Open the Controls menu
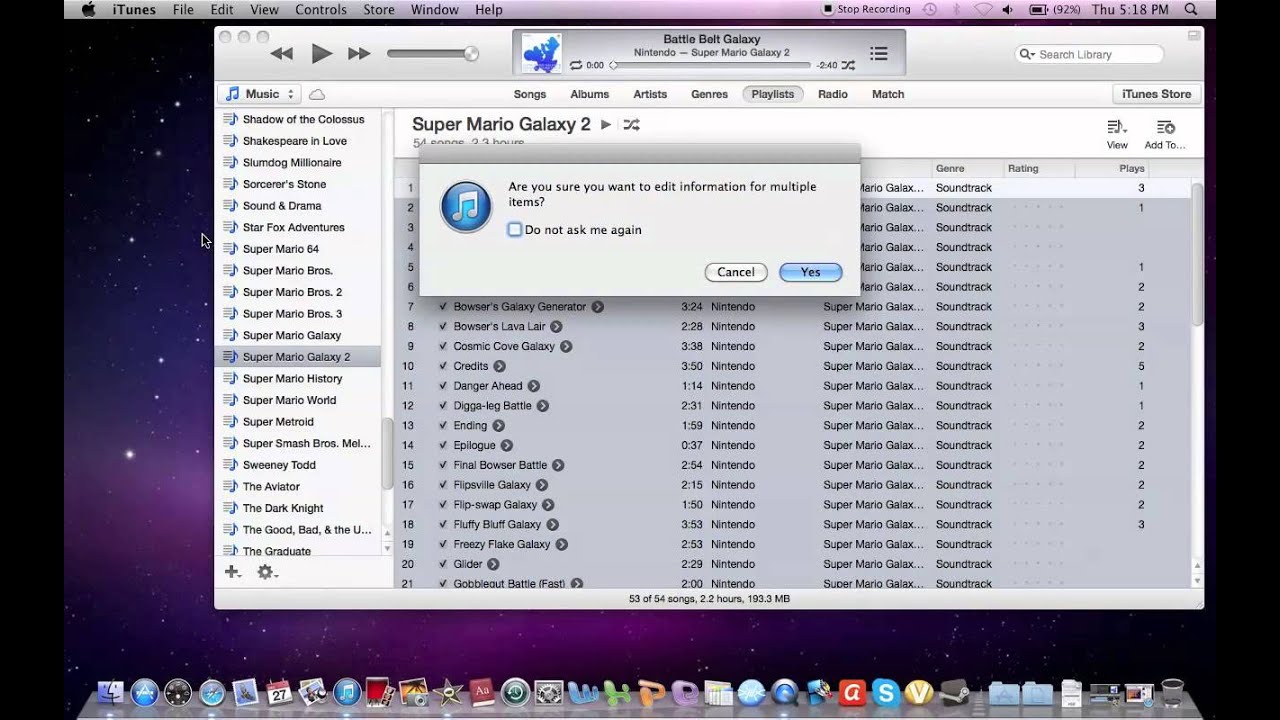 click(321, 9)
